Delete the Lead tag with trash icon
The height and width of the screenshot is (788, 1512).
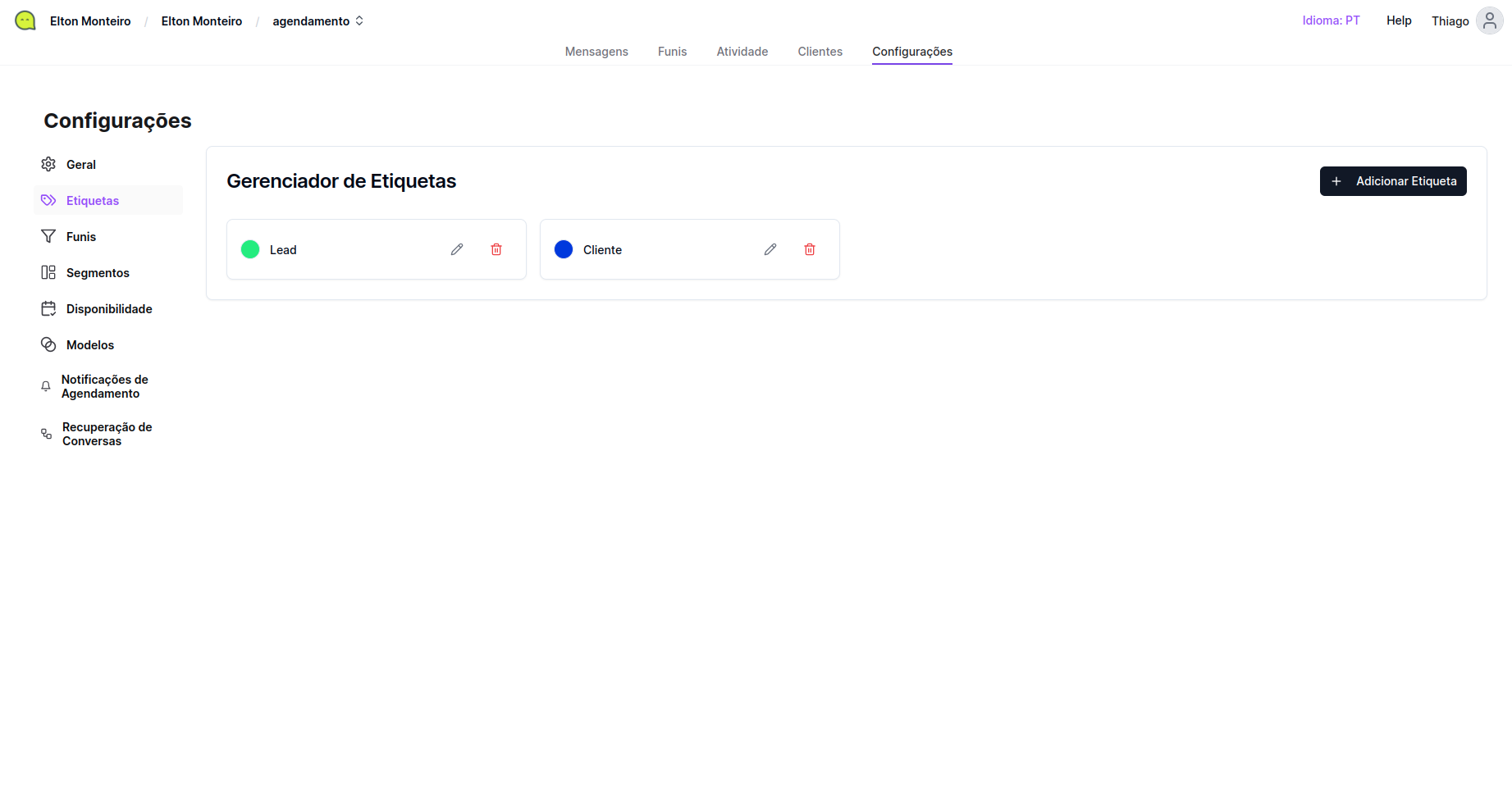point(496,249)
